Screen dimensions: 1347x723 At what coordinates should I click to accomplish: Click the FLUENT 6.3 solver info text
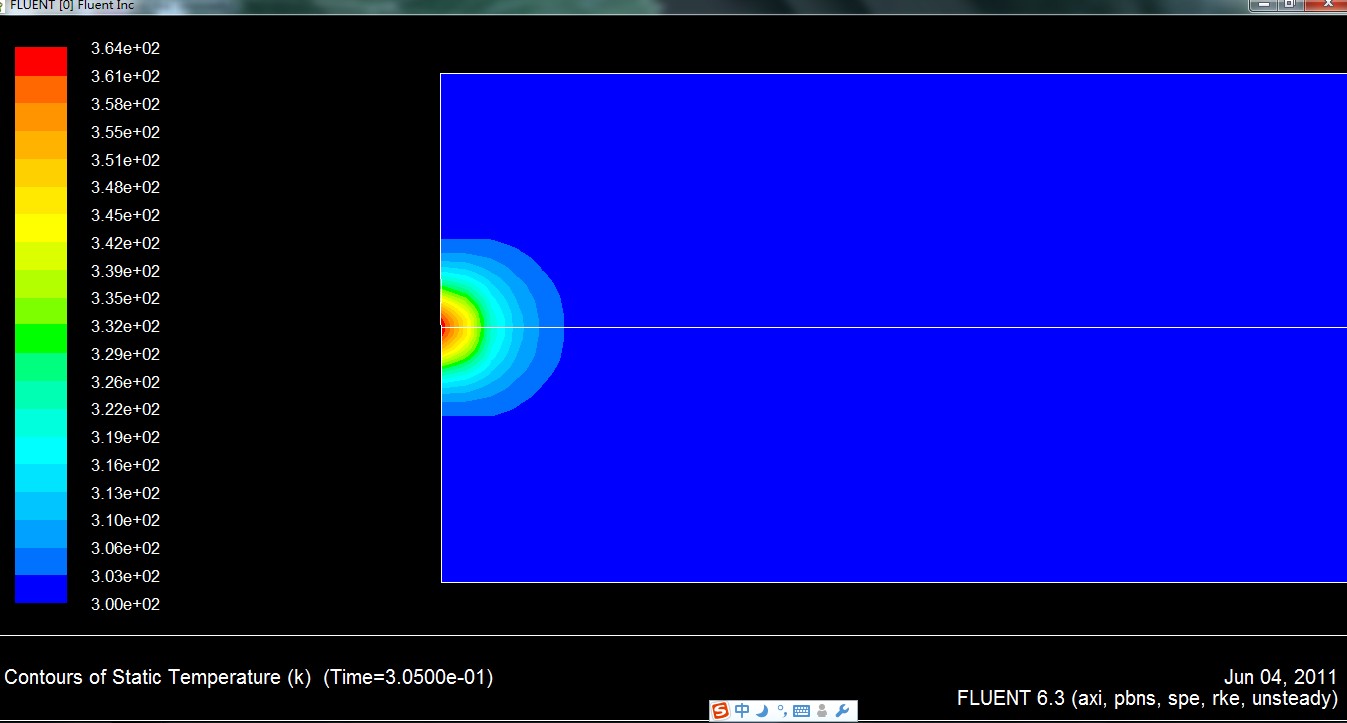(1147, 698)
